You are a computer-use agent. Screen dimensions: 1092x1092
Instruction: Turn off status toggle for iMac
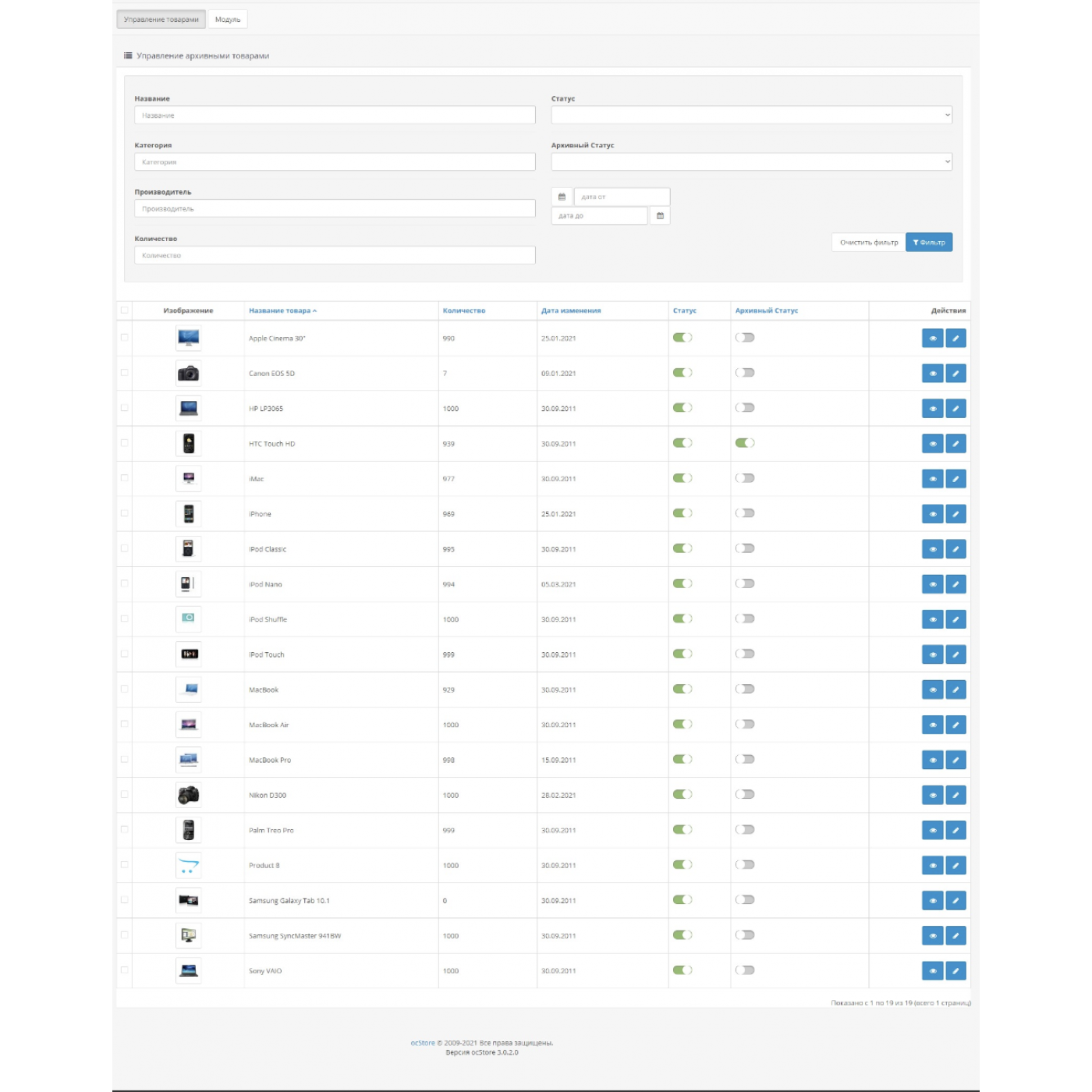click(682, 478)
